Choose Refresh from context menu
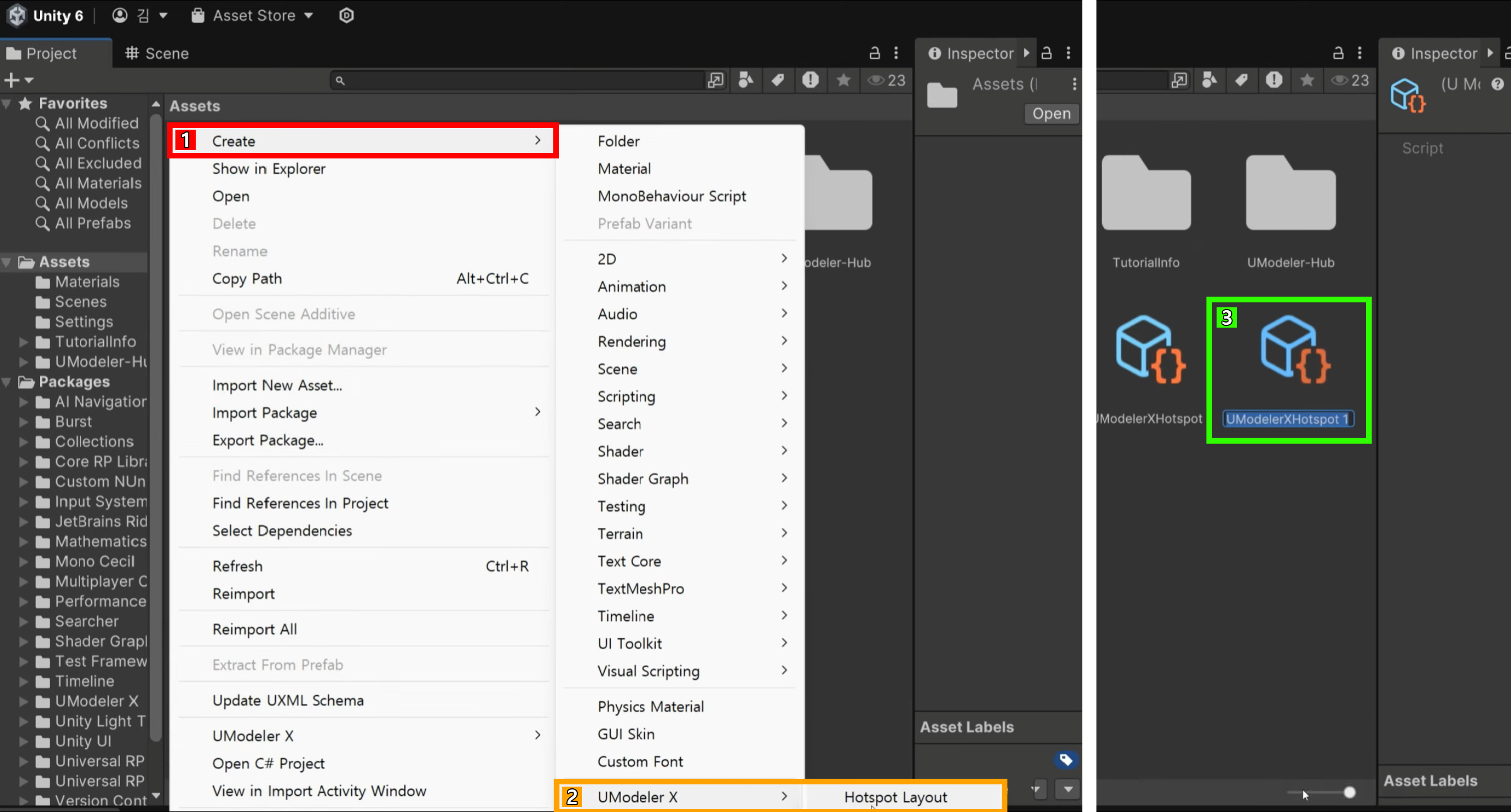This screenshot has width=1511, height=812. [x=363, y=566]
